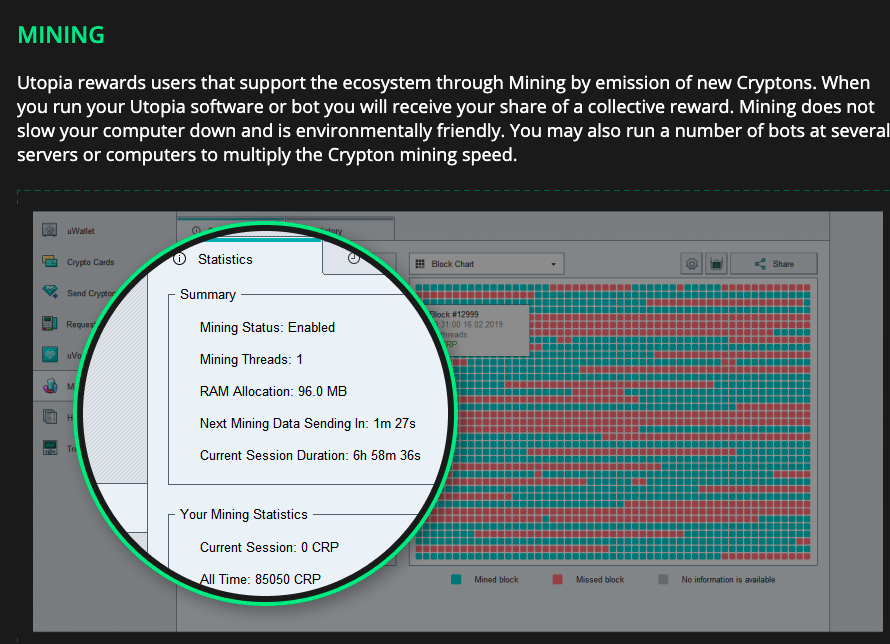Click the Block #12999 tooltip
This screenshot has height=644, width=890.
[x=480, y=330]
